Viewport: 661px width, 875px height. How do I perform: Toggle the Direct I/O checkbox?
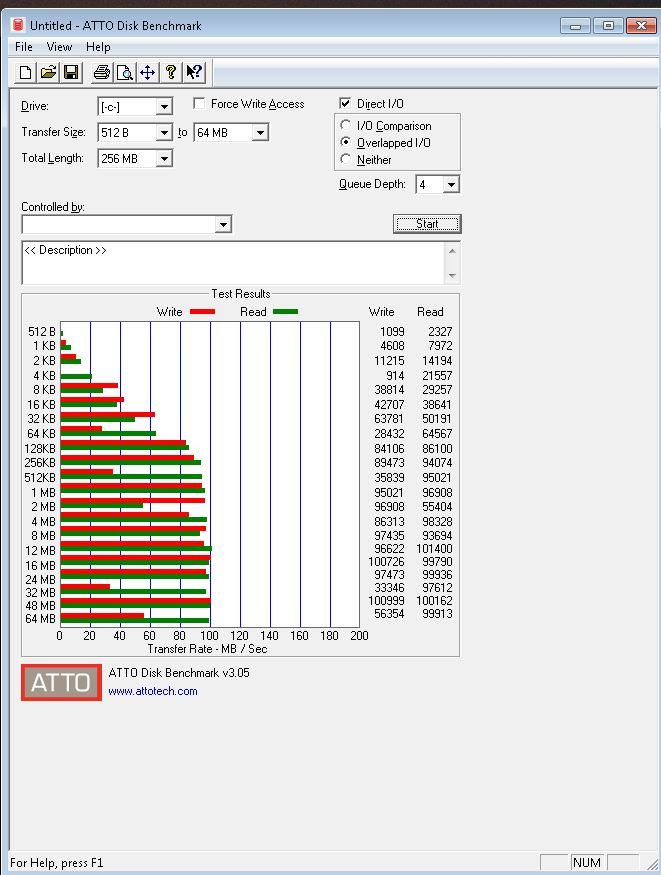pyautogui.click(x=345, y=103)
